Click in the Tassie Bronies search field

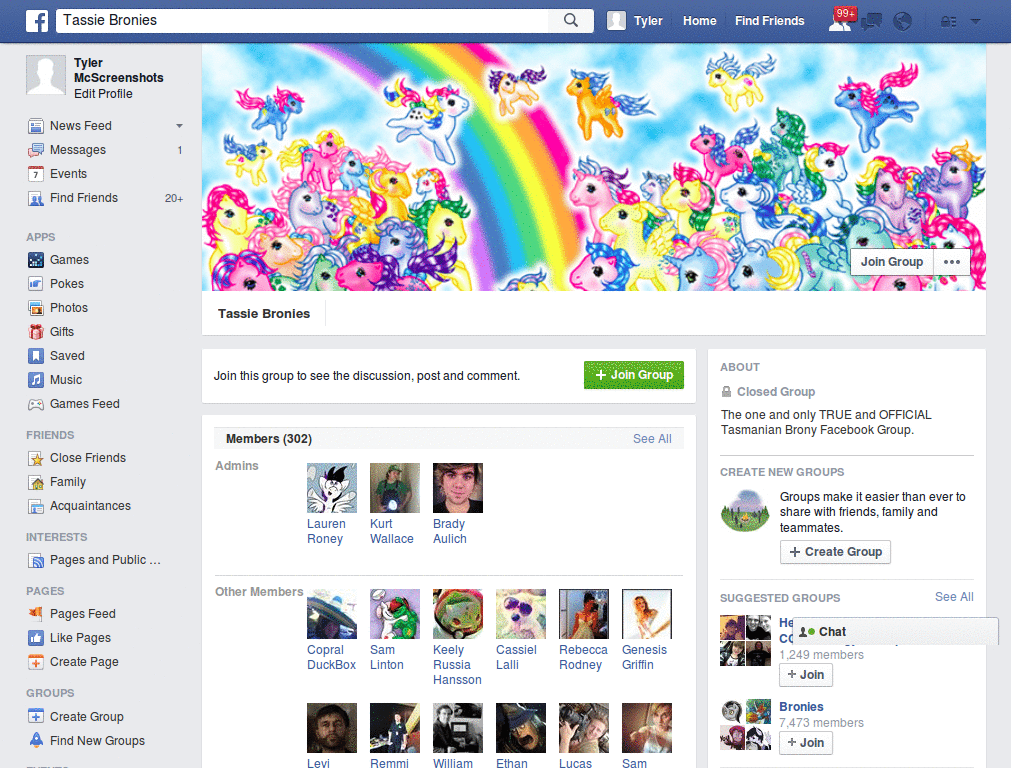click(303, 20)
